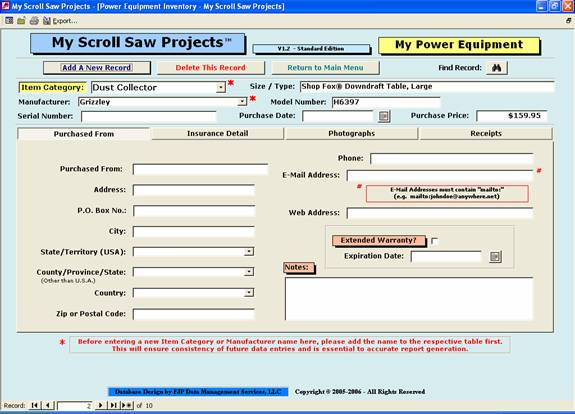Open the State/Territory (USA) dropdown
The height and width of the screenshot is (414, 575).
249,252
